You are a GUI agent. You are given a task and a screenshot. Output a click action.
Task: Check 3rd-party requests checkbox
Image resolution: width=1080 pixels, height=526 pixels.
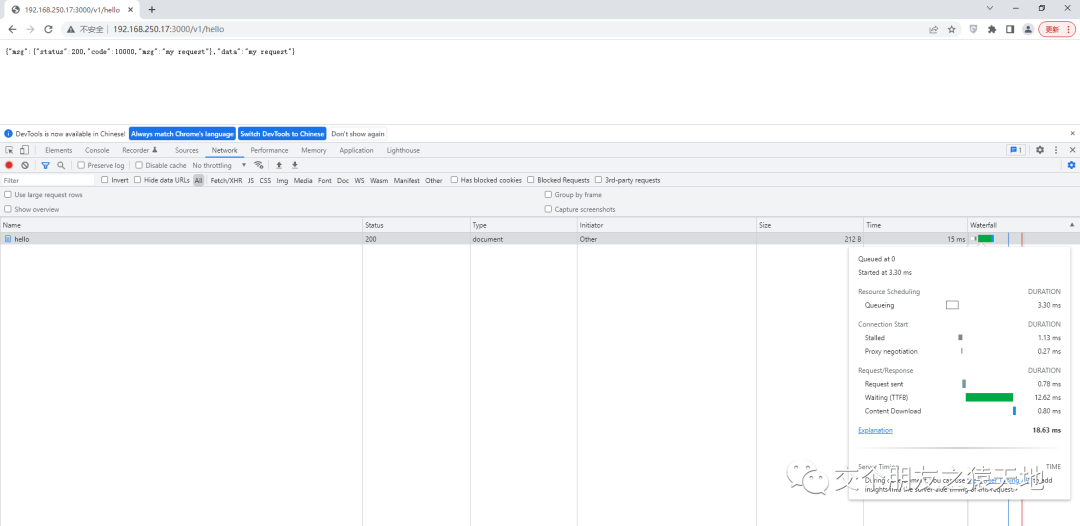click(599, 180)
